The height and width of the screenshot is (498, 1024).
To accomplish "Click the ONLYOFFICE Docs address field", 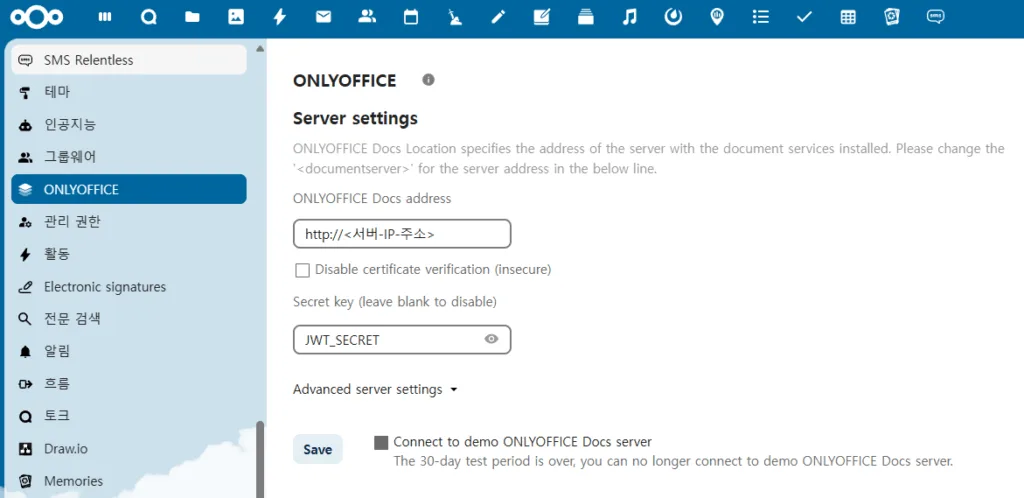I will [x=402, y=234].
